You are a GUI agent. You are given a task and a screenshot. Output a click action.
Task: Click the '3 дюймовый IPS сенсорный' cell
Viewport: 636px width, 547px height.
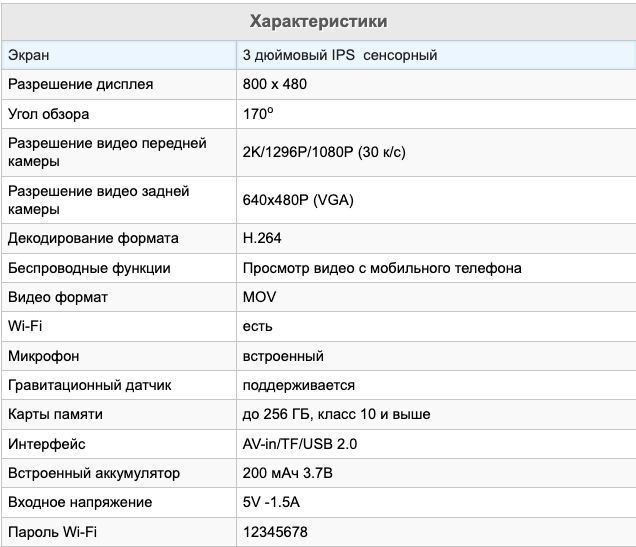point(340,55)
